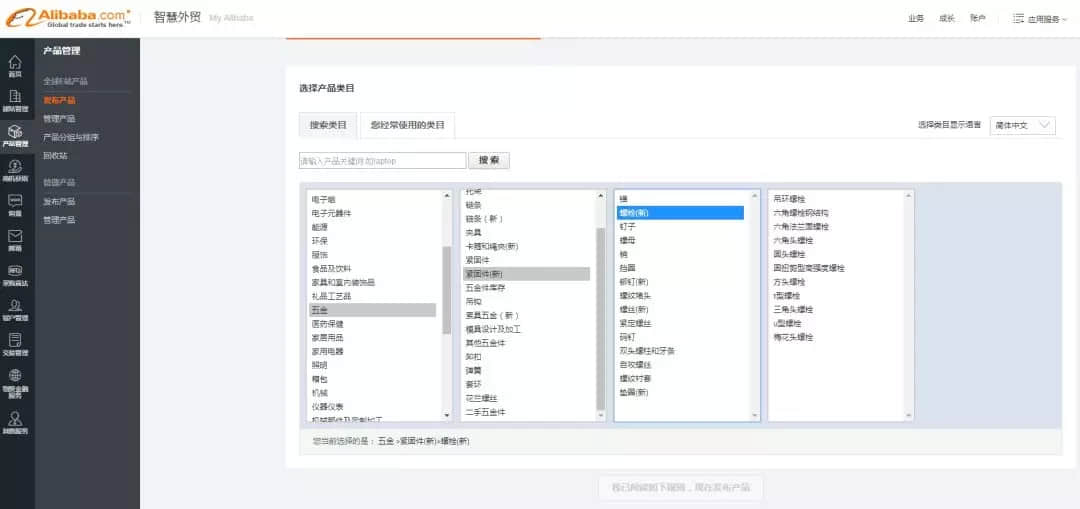Open 管理产品 under 全球旺铺产品 in sidebar

click(x=59, y=118)
